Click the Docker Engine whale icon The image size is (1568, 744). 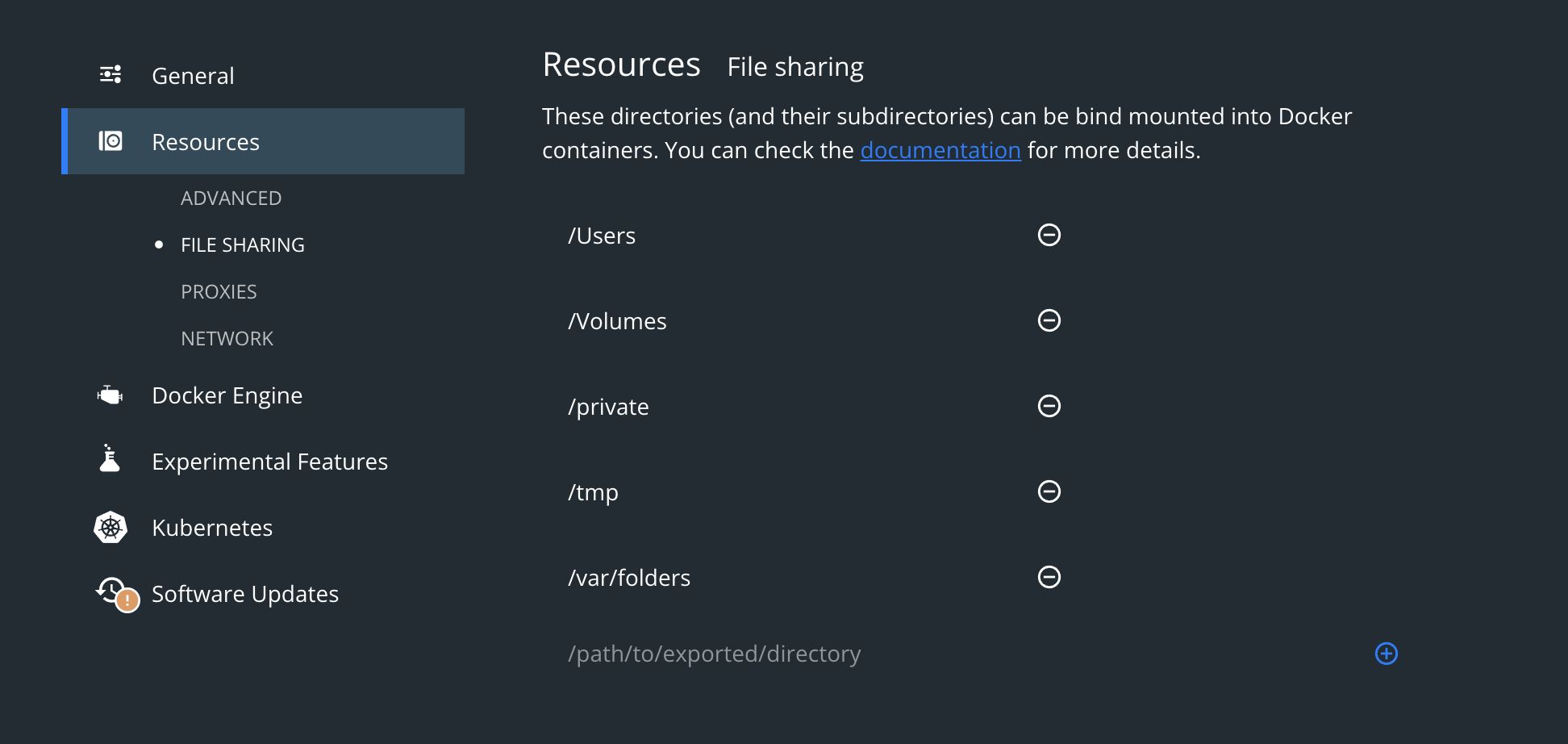click(111, 395)
